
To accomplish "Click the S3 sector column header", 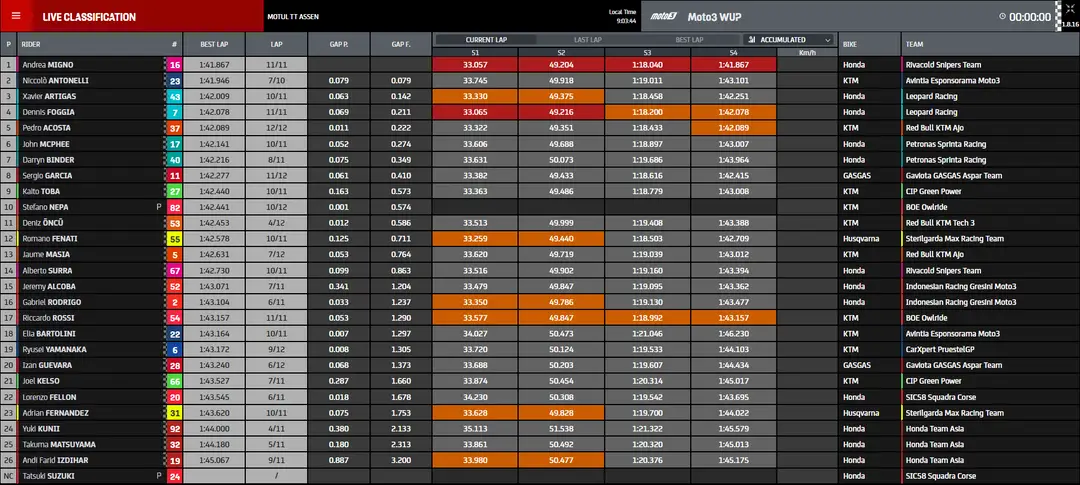I will tap(647, 52).
